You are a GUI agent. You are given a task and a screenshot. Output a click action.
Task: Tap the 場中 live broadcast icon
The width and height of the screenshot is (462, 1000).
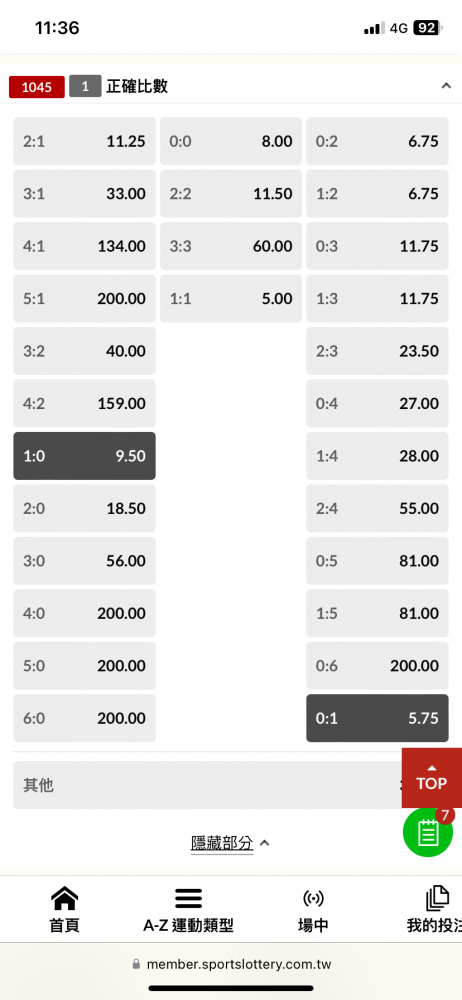tap(313, 899)
